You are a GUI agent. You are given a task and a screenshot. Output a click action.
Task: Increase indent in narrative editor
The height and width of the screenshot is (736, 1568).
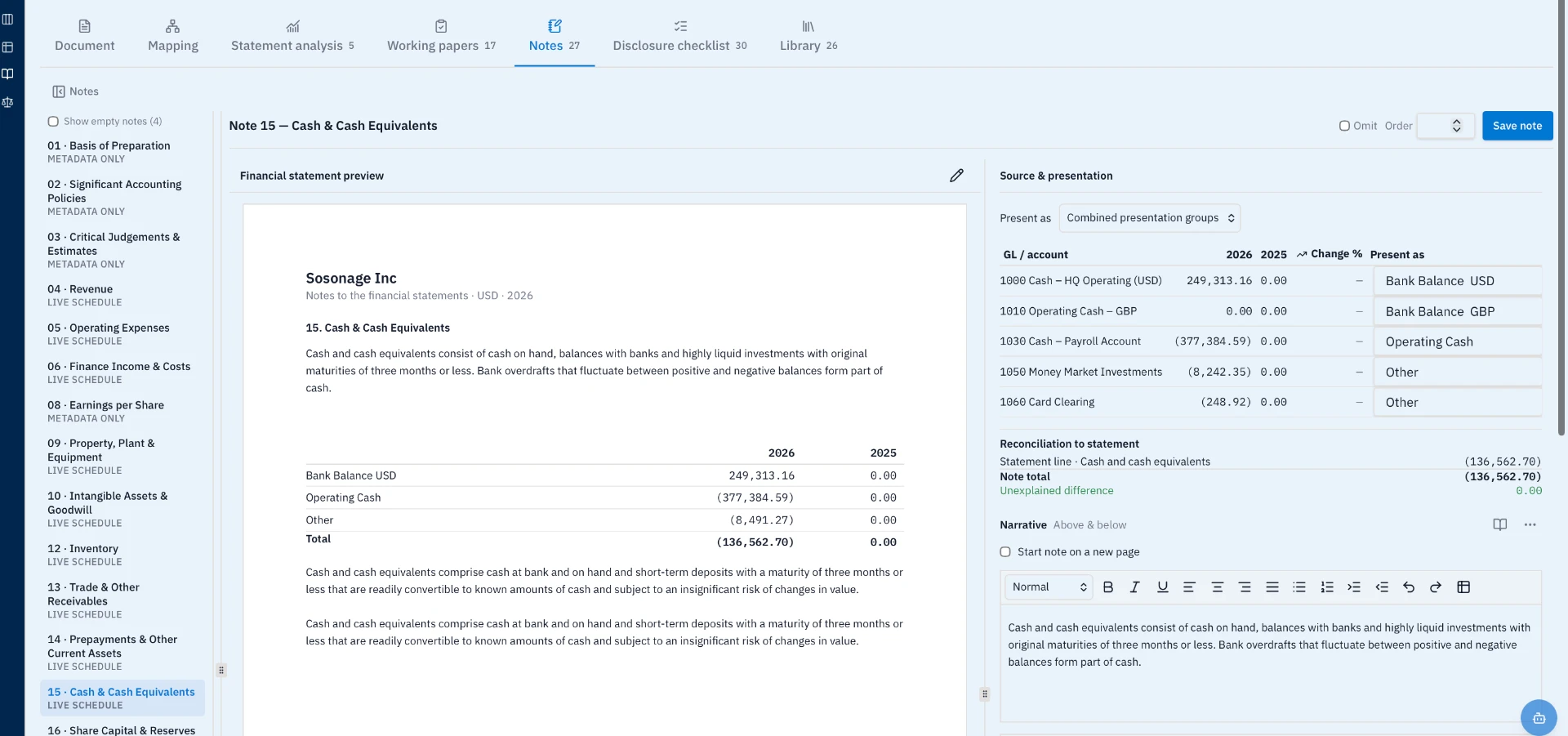pyautogui.click(x=1354, y=587)
